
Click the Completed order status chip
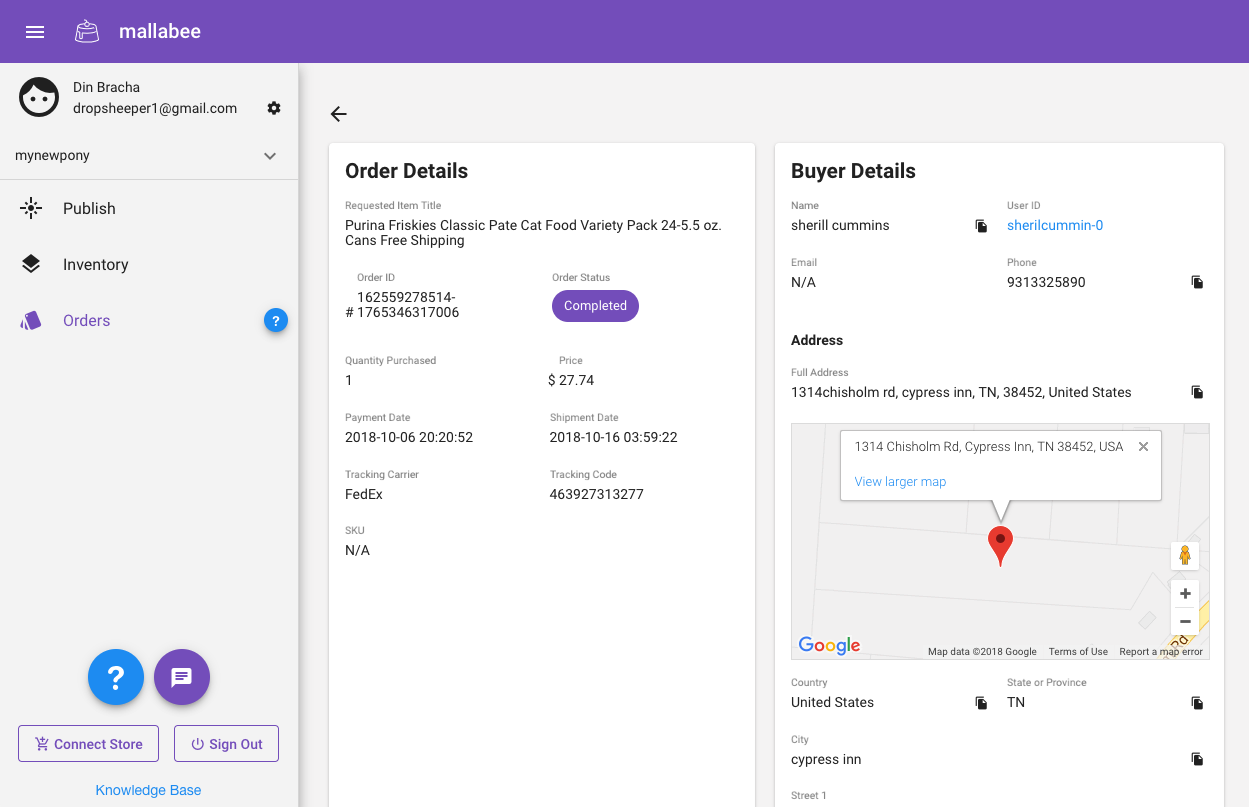(x=595, y=306)
